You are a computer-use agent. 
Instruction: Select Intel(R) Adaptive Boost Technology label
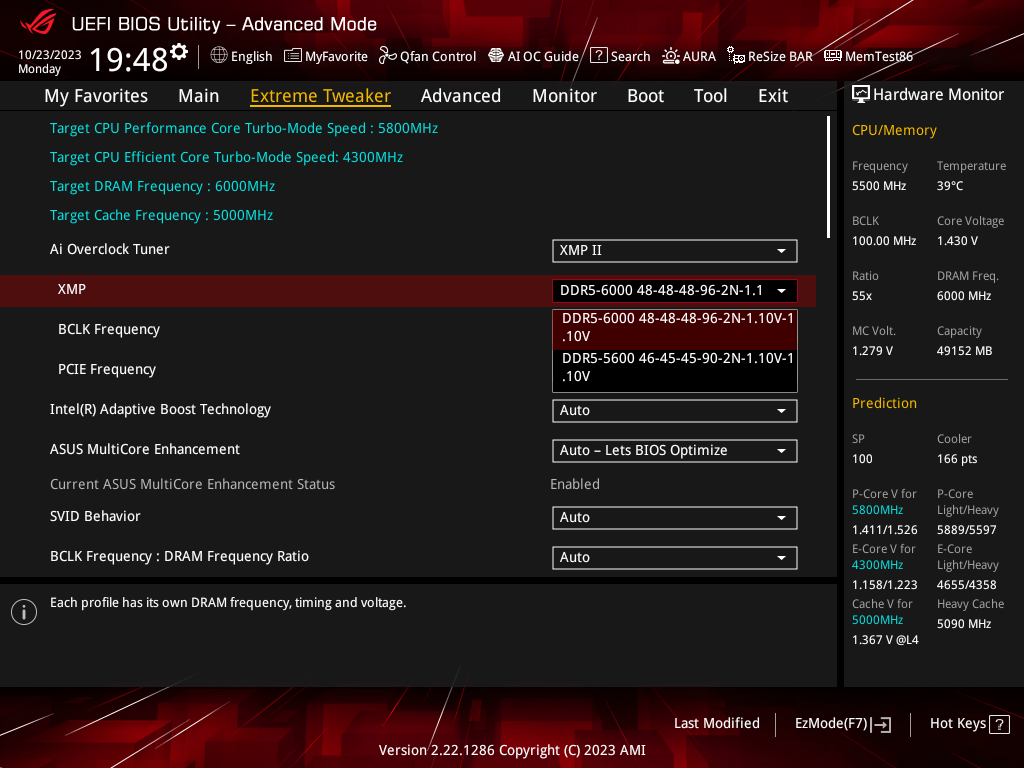(x=161, y=409)
